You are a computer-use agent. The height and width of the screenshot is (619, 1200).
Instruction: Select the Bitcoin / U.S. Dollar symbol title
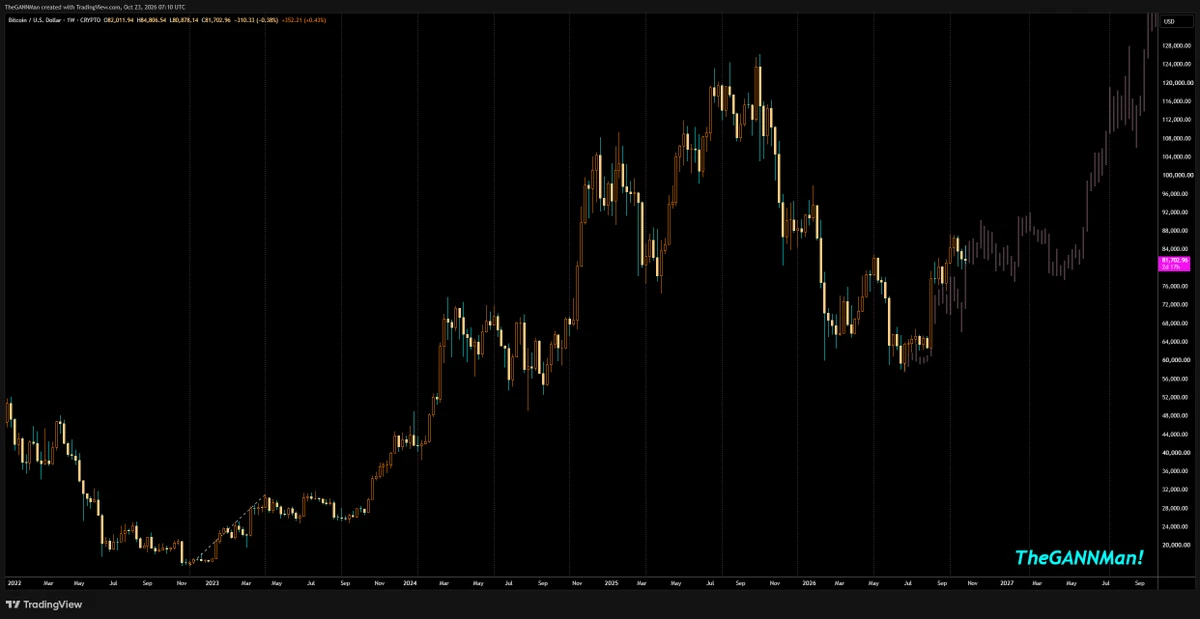point(35,21)
